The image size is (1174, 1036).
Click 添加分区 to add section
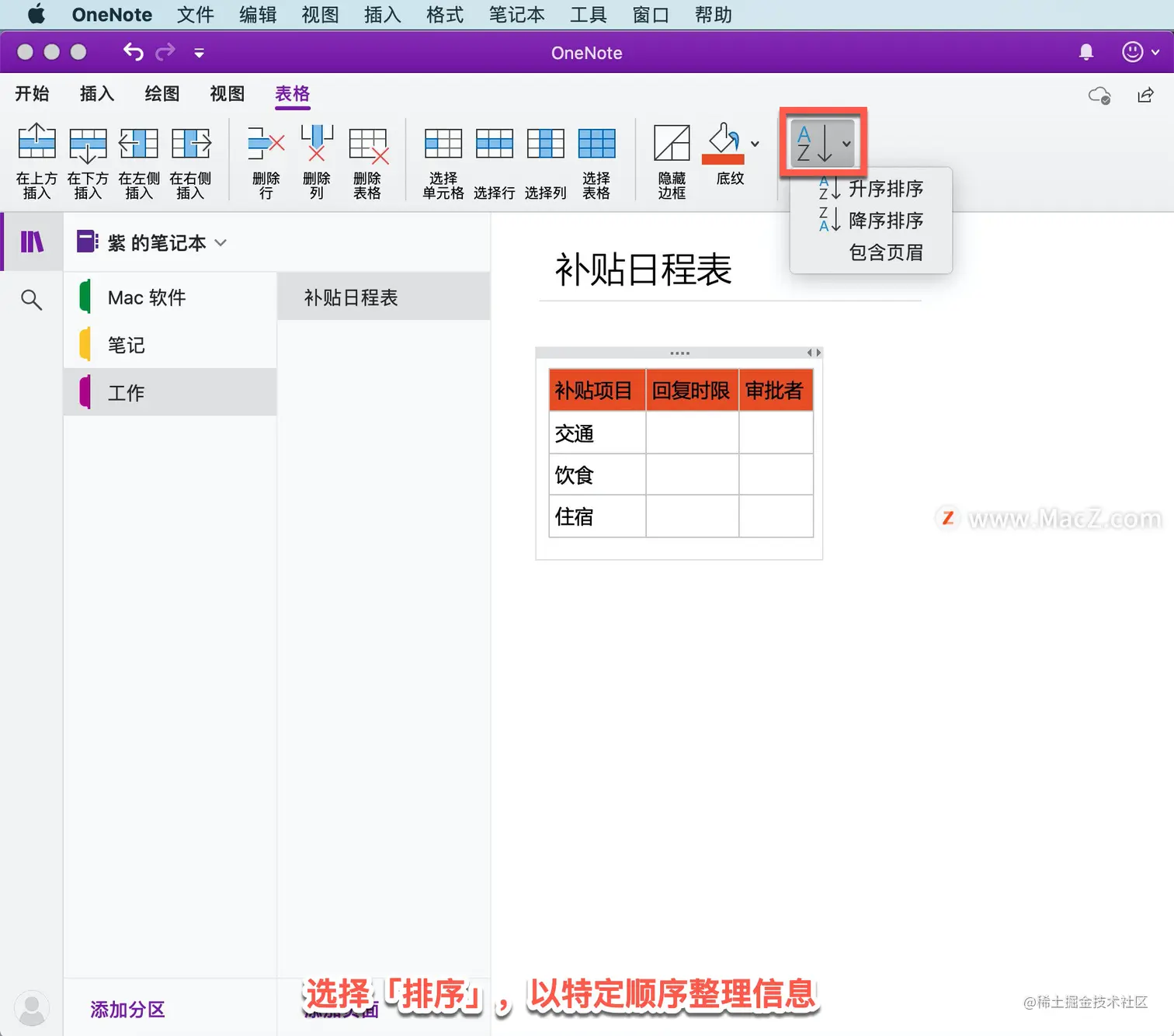[128, 1010]
